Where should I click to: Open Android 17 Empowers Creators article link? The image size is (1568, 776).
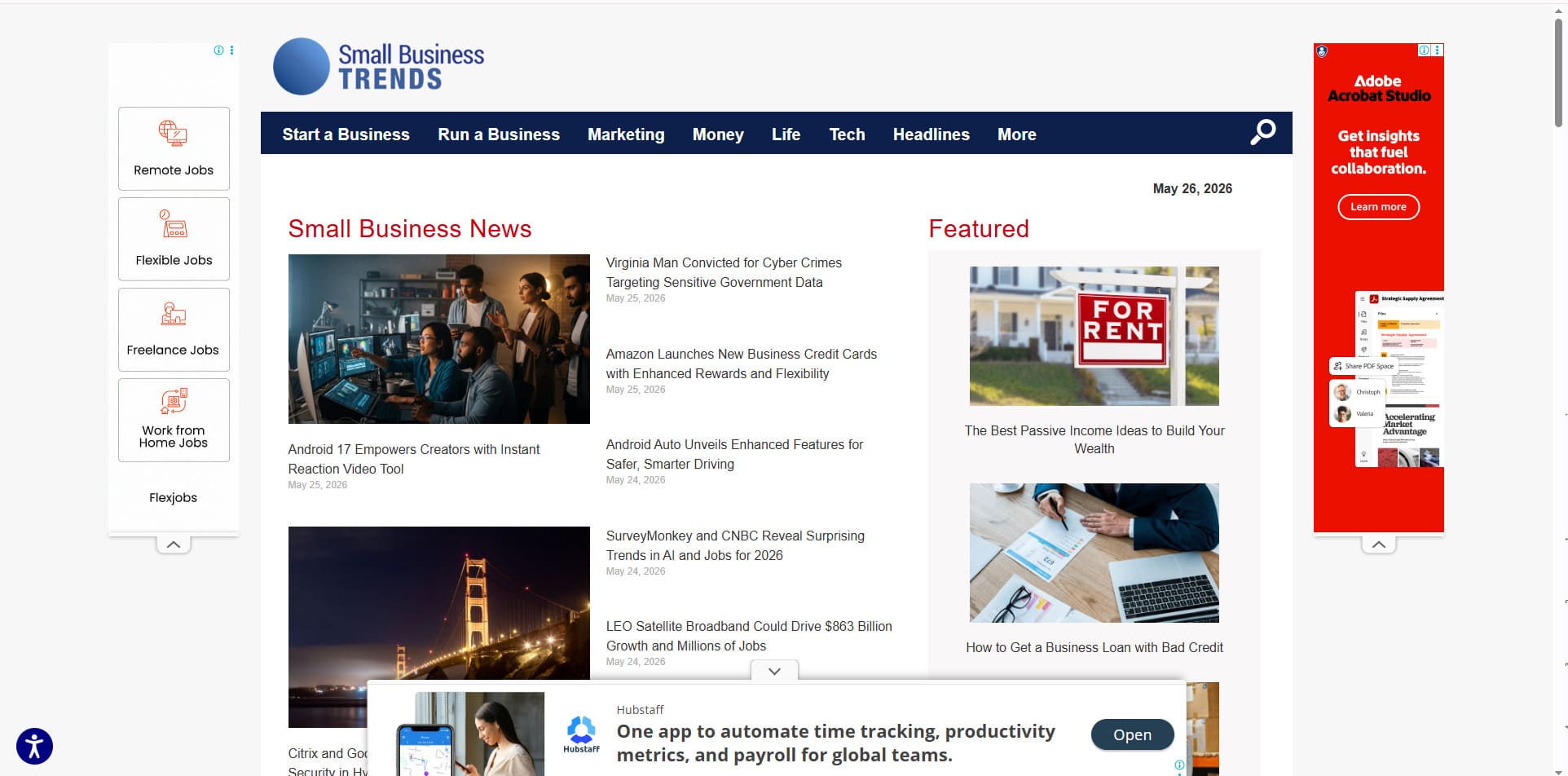click(414, 459)
